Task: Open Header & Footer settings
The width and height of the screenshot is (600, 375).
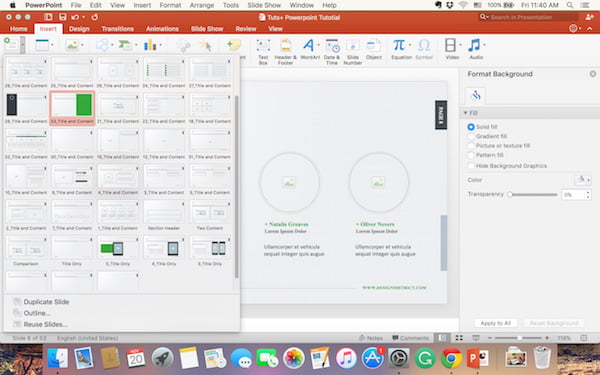Action: click(x=285, y=51)
